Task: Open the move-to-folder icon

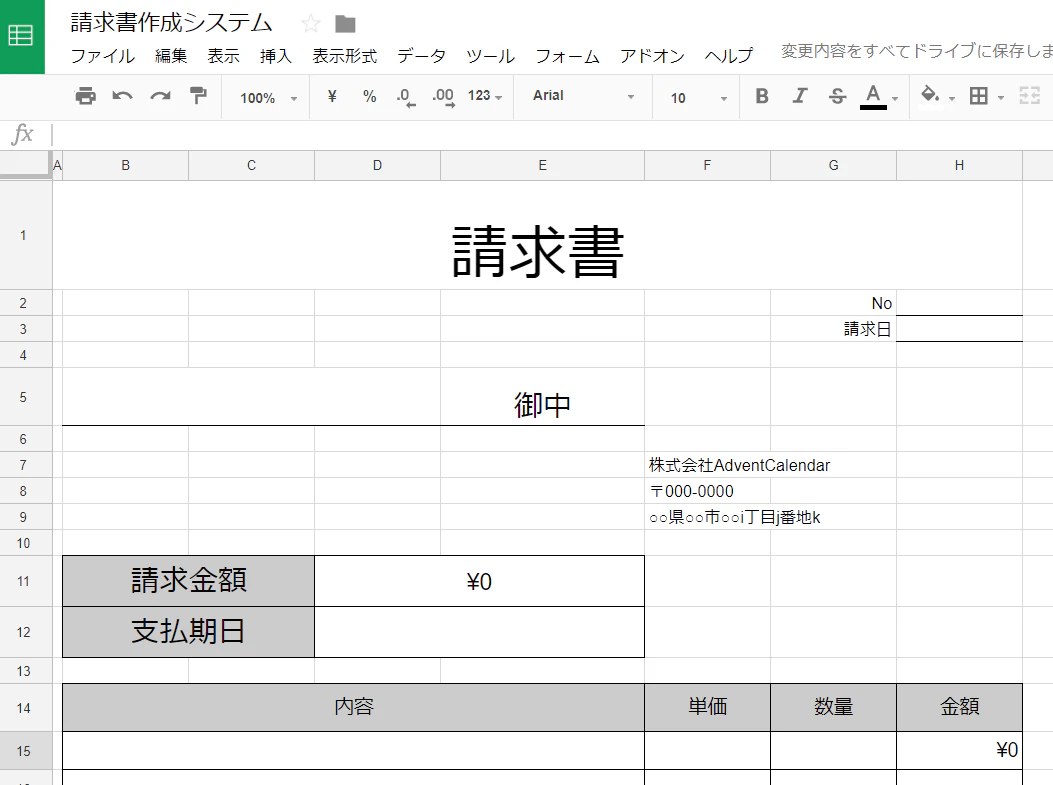Action: [345, 24]
